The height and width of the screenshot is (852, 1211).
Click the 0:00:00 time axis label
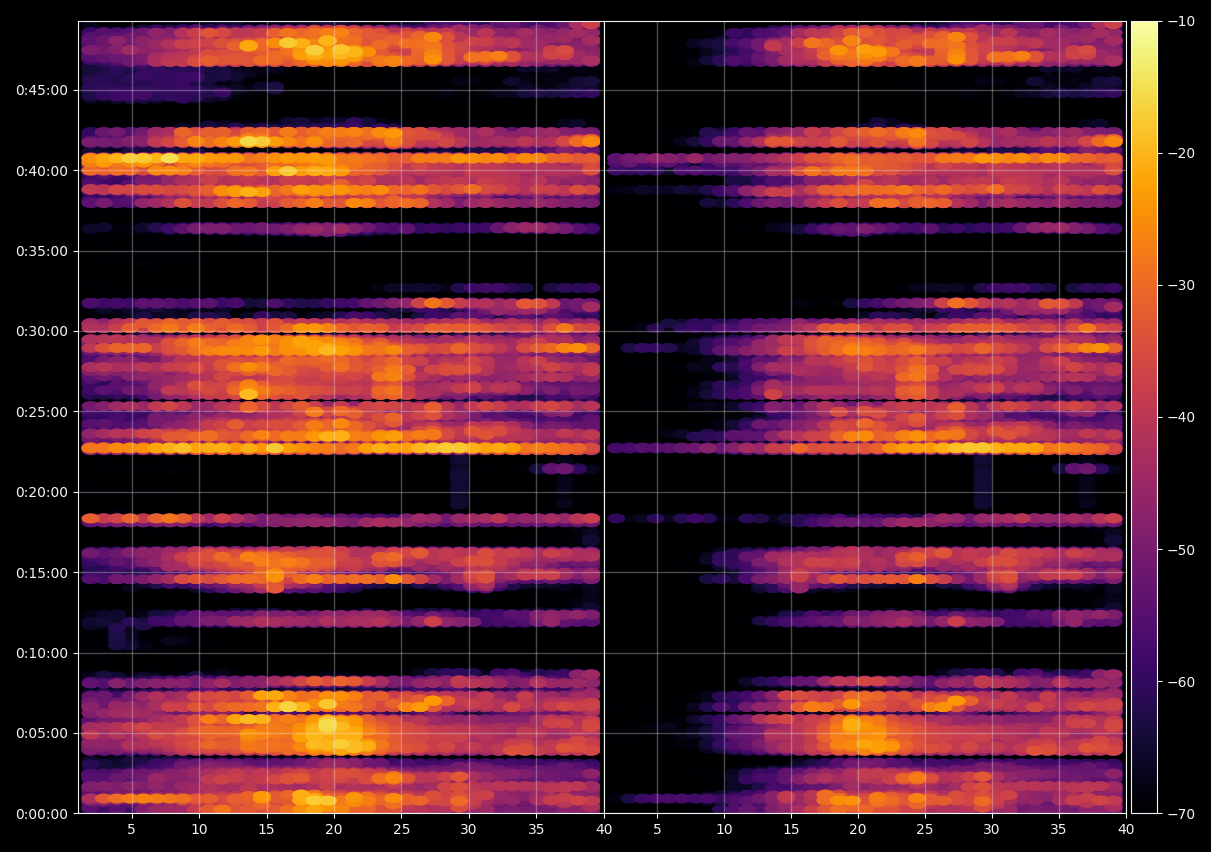[42, 814]
